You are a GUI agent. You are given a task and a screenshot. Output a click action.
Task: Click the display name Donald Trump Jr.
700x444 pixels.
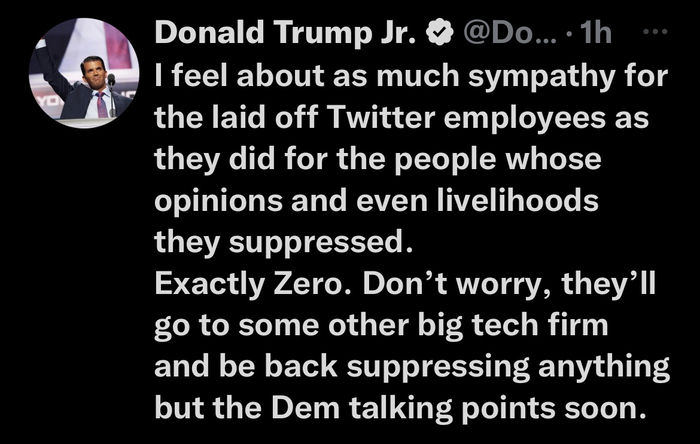click(288, 33)
